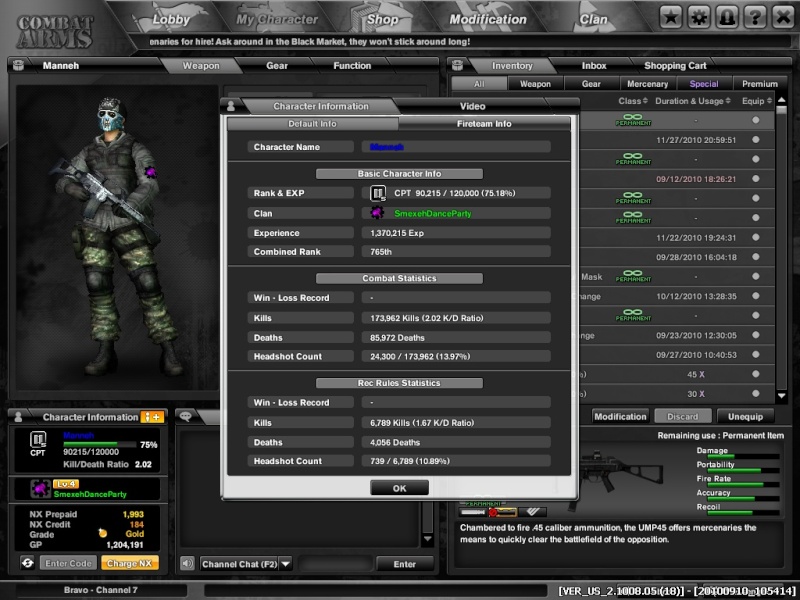Click the clan emblem above the Lv.4 badge
800x600 pixels.
click(40, 488)
